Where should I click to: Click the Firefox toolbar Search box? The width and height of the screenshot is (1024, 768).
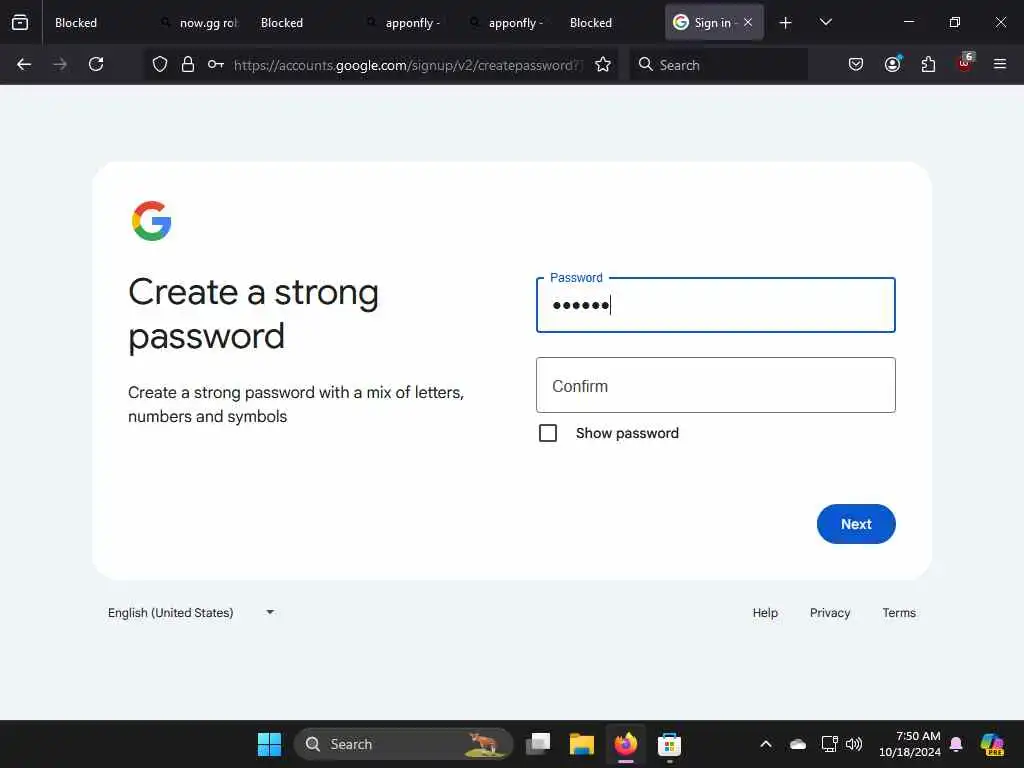click(x=718, y=64)
